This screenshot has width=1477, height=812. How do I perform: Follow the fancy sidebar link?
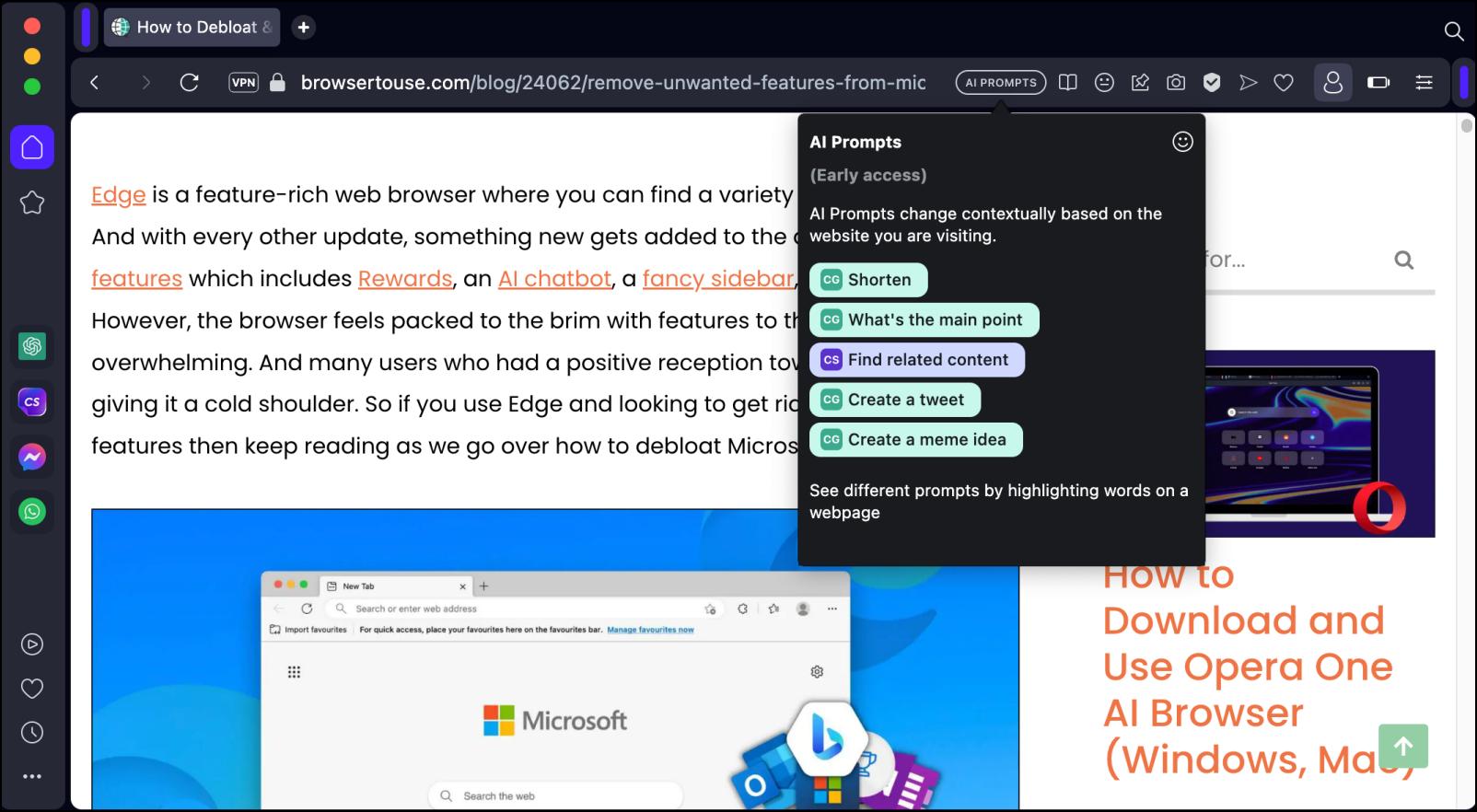point(718,278)
